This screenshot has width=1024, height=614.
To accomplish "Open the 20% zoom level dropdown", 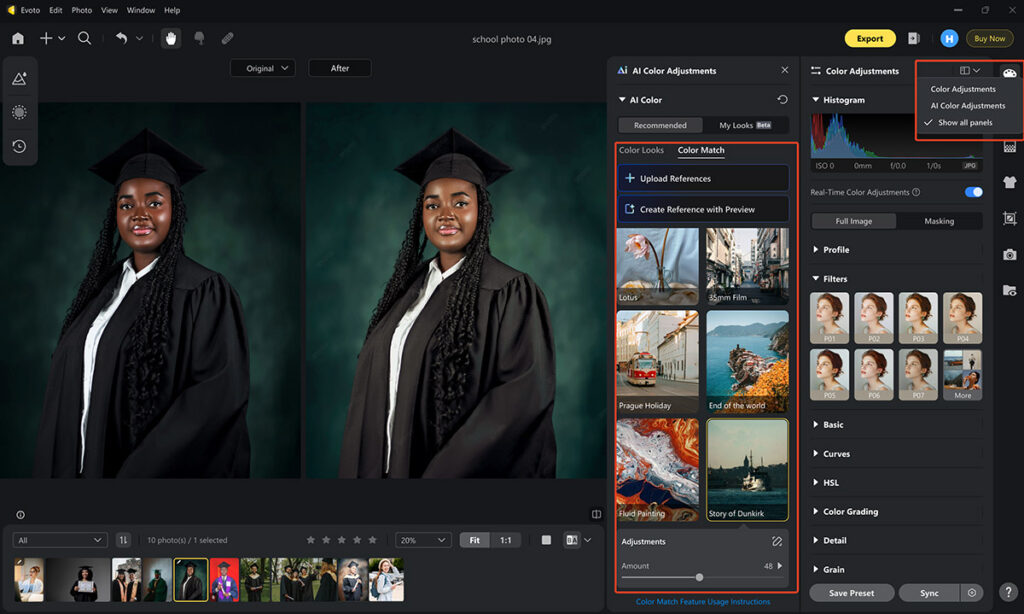I will point(423,540).
